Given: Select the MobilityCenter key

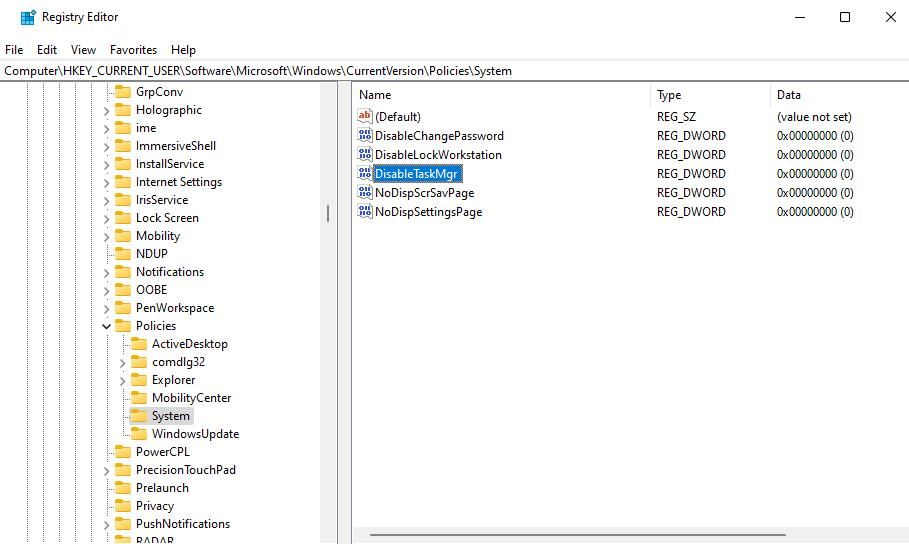Looking at the screenshot, I should [191, 398].
